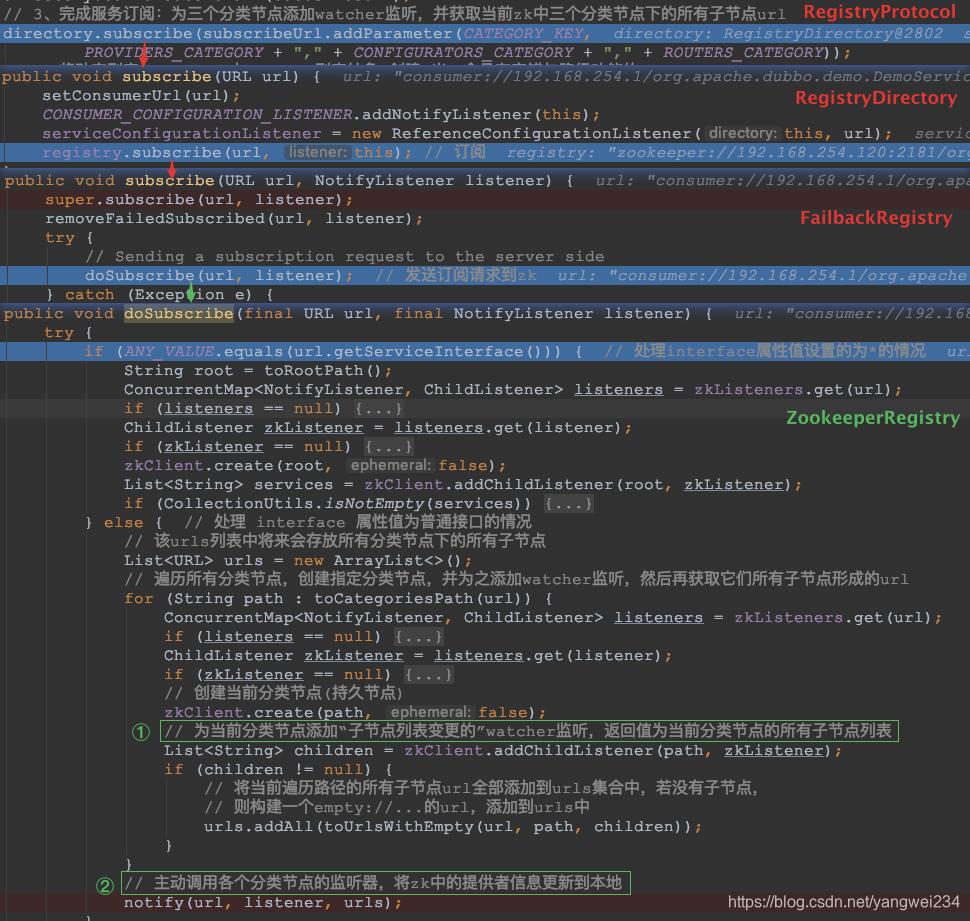This screenshot has height=921, width=970.
Task: Click the ReferenceConfigurationListener constructor name
Action: pos(541,134)
